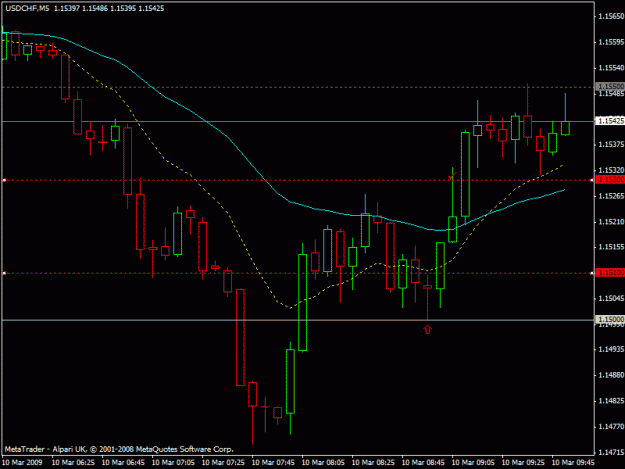Click the 1.15650 price scale label
Image resolution: width=625 pixels, height=469 pixels.
click(x=611, y=16)
